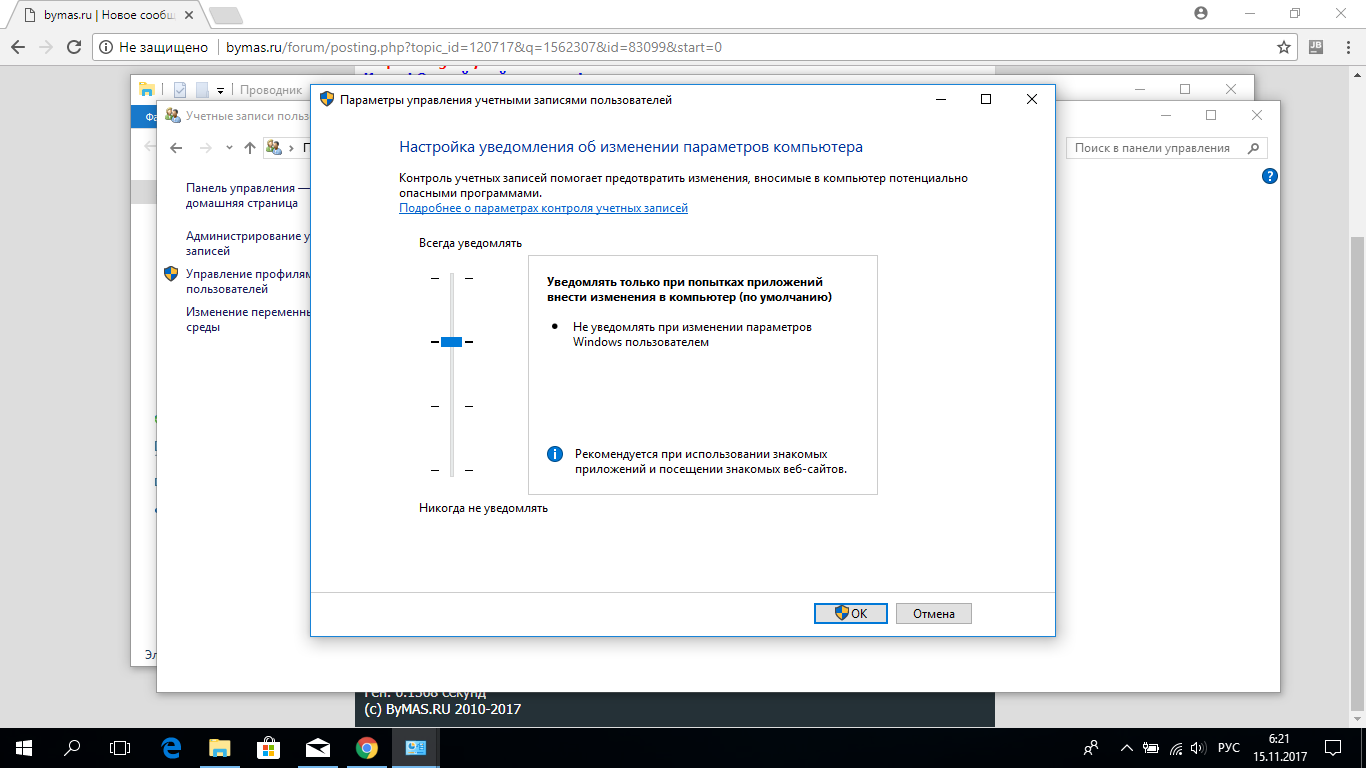The height and width of the screenshot is (768, 1366).
Task: Open the 'Подробнее о параметрах контроля' link
Action: pyautogui.click(x=543, y=208)
